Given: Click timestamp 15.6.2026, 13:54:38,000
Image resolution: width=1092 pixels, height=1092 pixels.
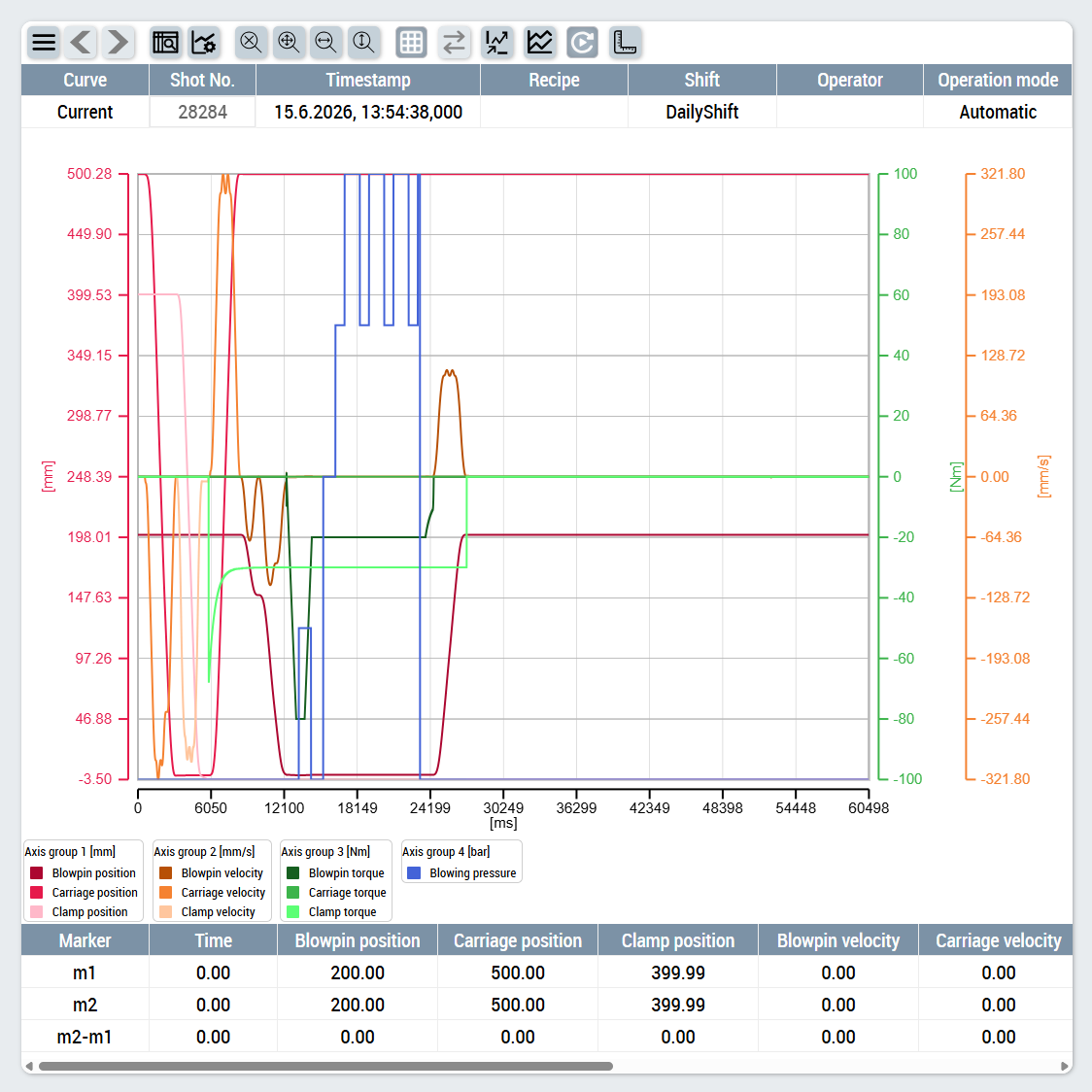Looking at the screenshot, I should 368,112.
